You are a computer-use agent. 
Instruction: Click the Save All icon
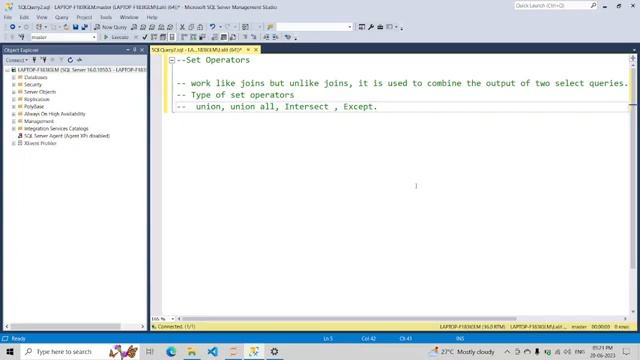(x=84, y=27)
